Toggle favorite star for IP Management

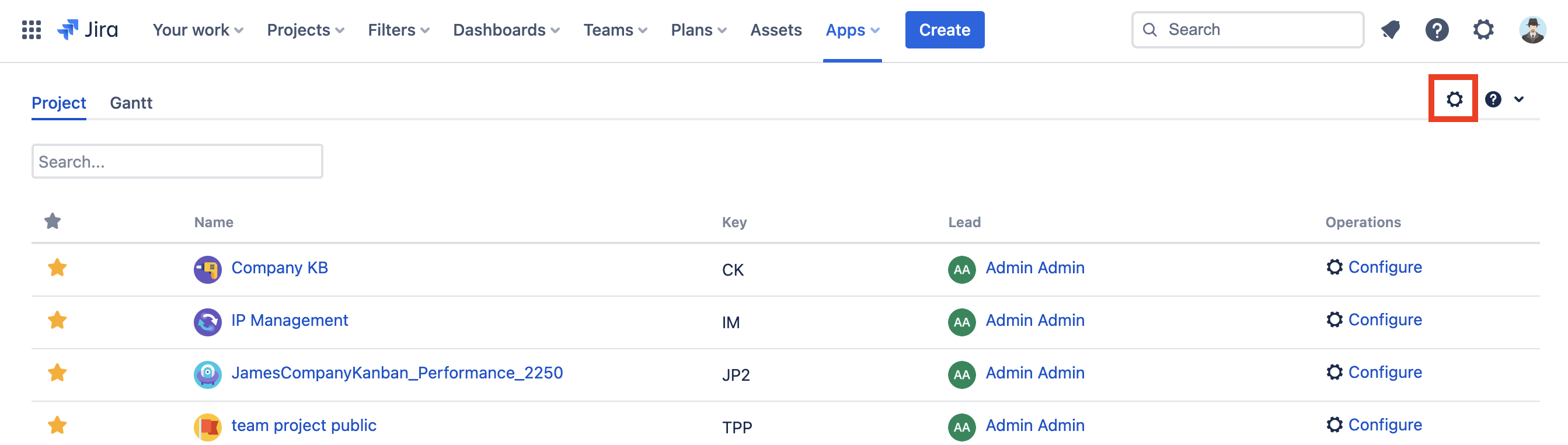point(57,320)
